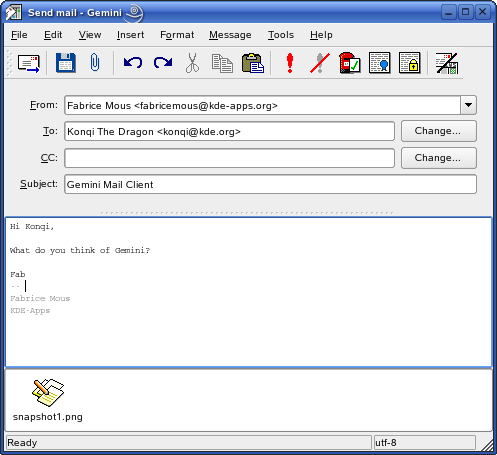The image size is (497, 455).
Task: Click the 'utf-8' encoding status field
Action: click(x=425, y=443)
